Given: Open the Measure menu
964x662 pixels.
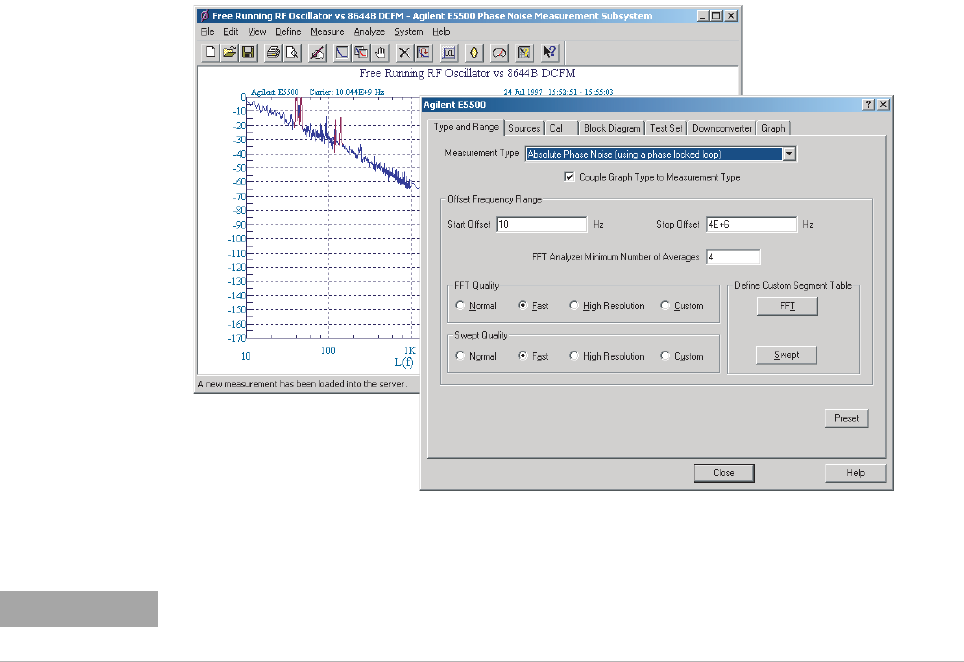Looking at the screenshot, I should [x=327, y=32].
